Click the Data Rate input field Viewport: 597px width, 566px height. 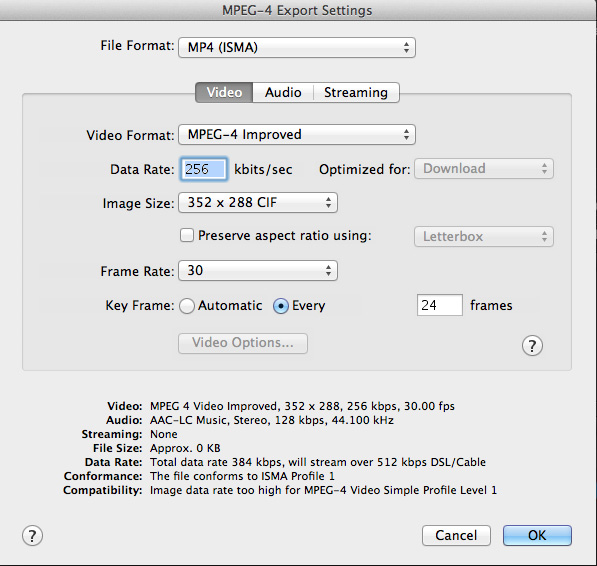click(x=204, y=169)
